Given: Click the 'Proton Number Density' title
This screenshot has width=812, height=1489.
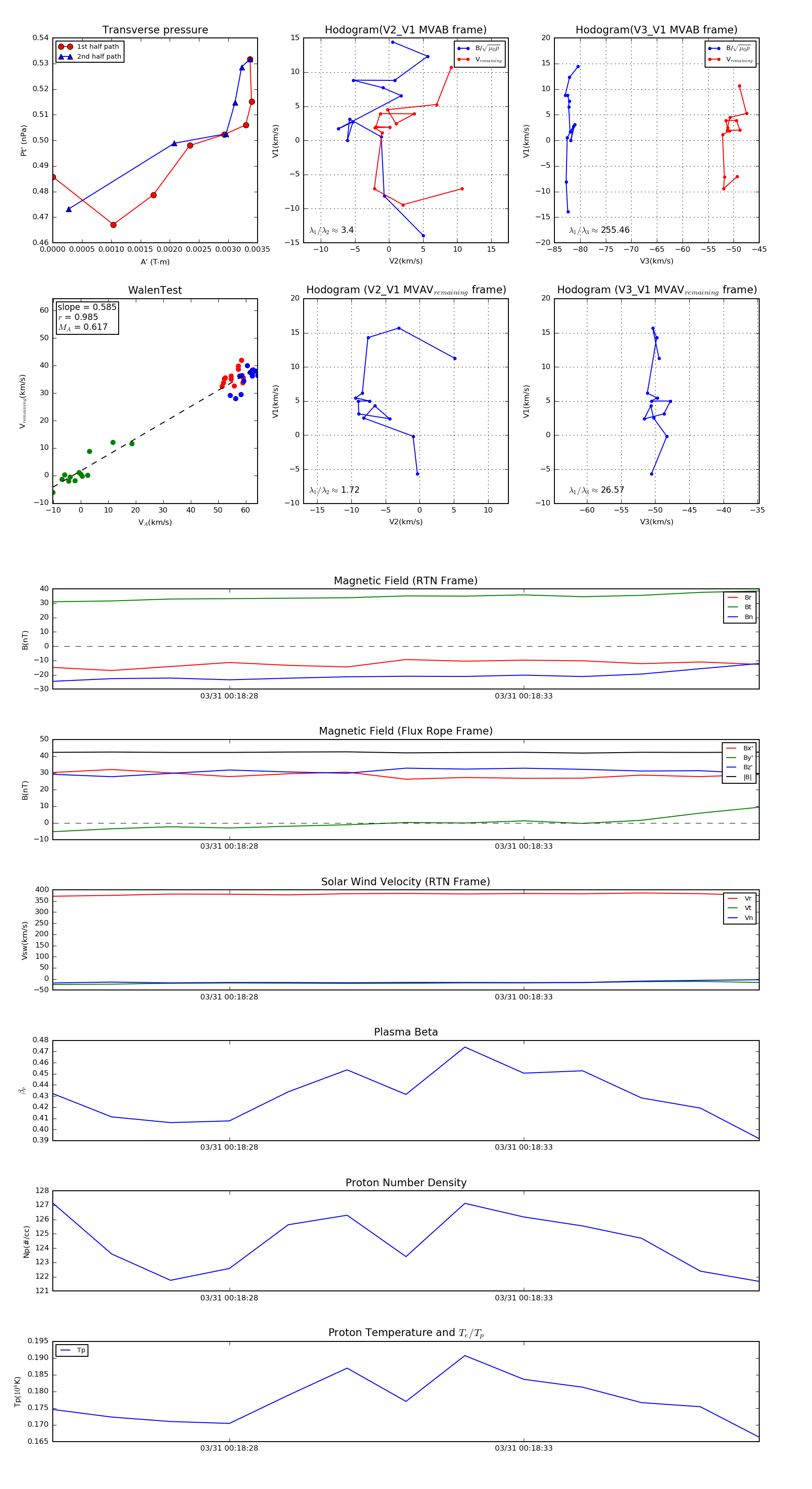Looking at the screenshot, I should (x=406, y=1183).
